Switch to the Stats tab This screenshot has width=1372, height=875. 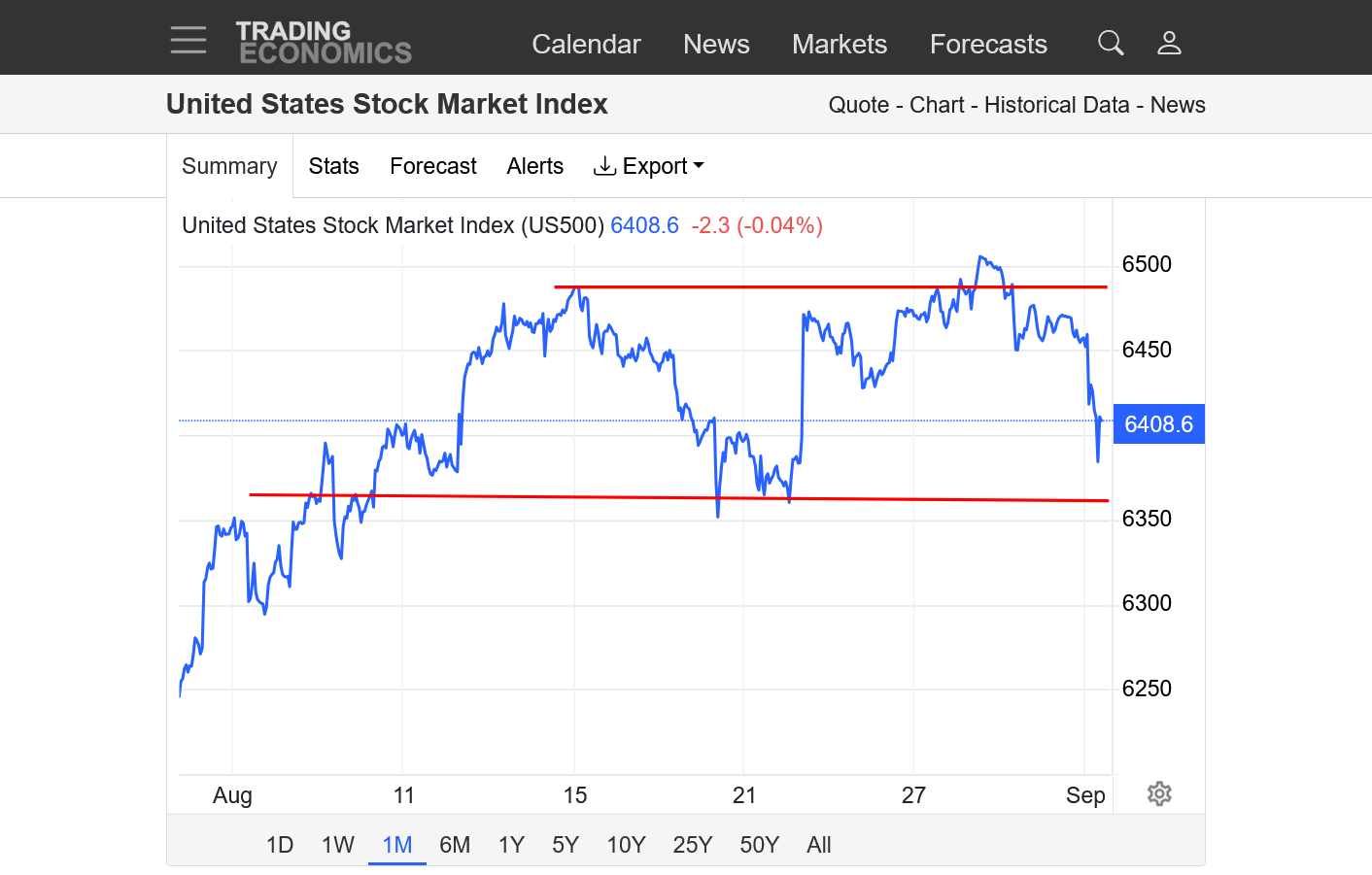click(333, 166)
